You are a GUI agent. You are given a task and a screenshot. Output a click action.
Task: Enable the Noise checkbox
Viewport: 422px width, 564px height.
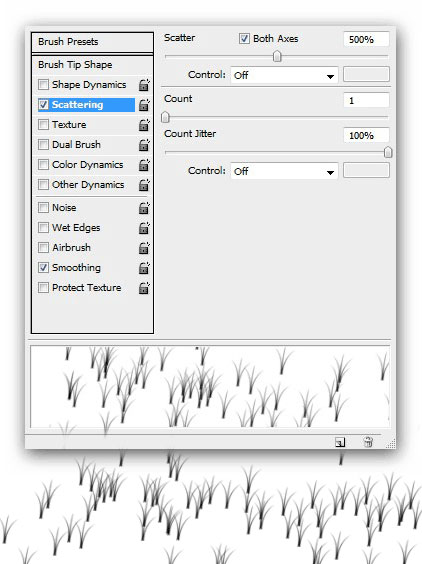[x=43, y=208]
